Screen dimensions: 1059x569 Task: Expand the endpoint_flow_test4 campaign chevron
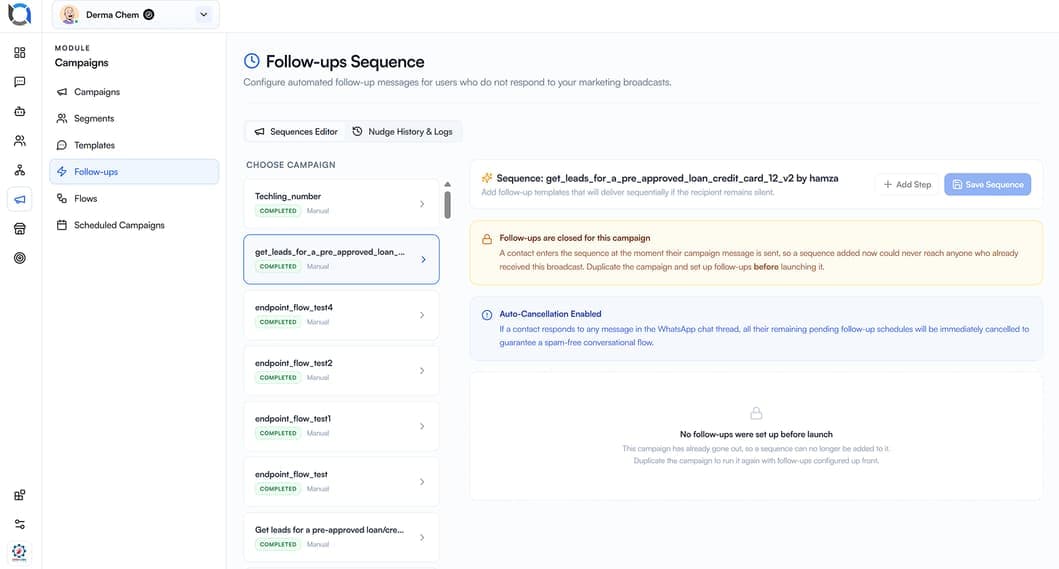[422, 315]
